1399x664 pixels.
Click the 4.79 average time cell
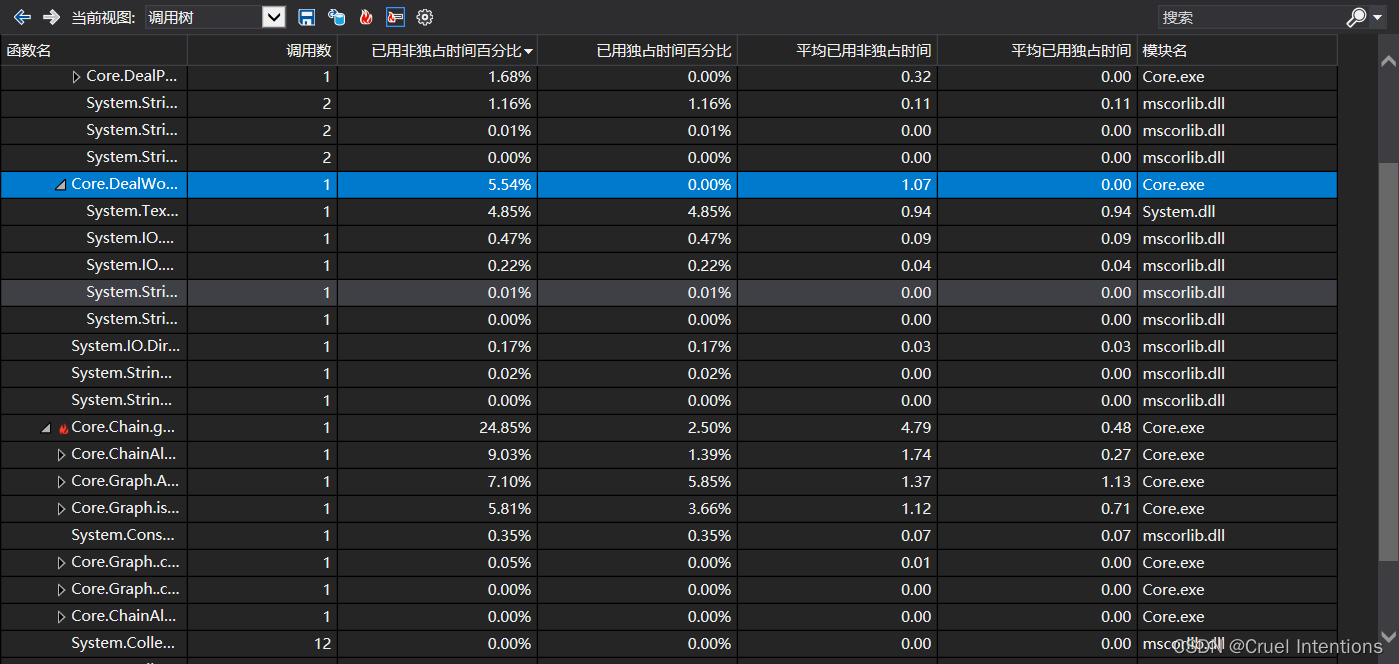(x=916, y=428)
